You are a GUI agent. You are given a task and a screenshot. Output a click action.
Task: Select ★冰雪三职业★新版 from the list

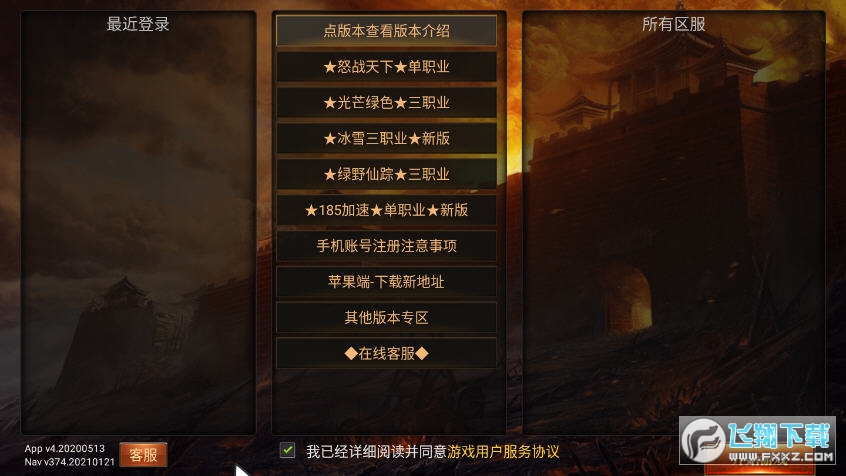386,138
